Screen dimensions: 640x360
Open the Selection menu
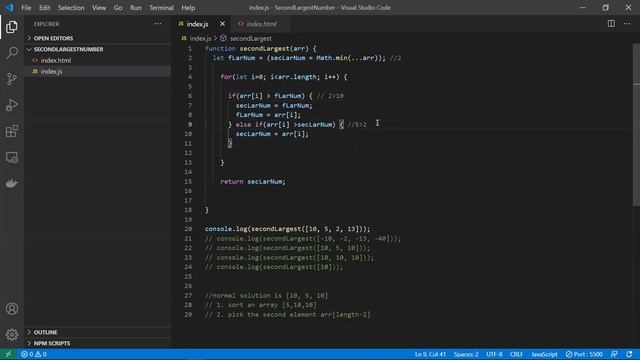71,7
